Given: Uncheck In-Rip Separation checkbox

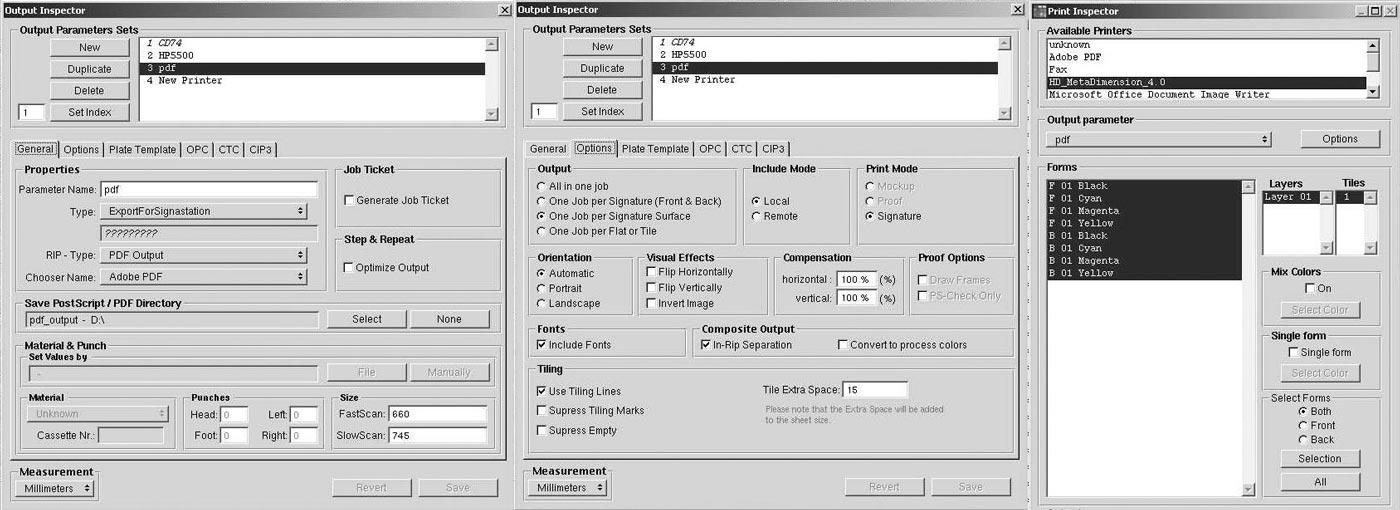Looking at the screenshot, I should point(706,345).
